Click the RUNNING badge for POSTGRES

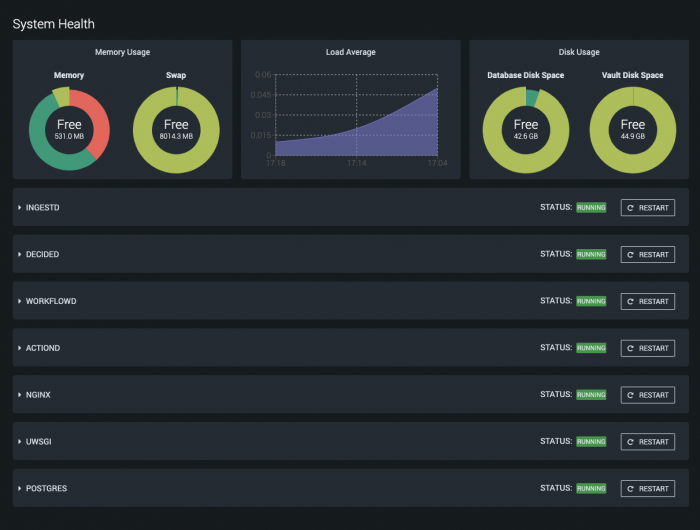pos(591,488)
